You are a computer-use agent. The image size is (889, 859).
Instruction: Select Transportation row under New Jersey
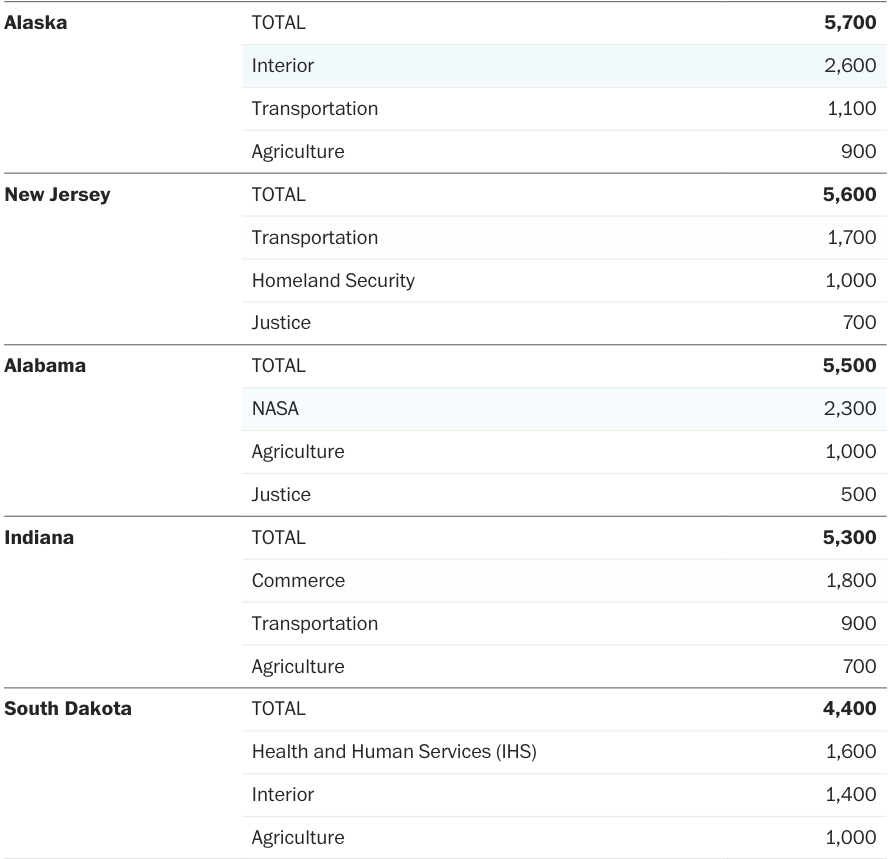tap(315, 238)
